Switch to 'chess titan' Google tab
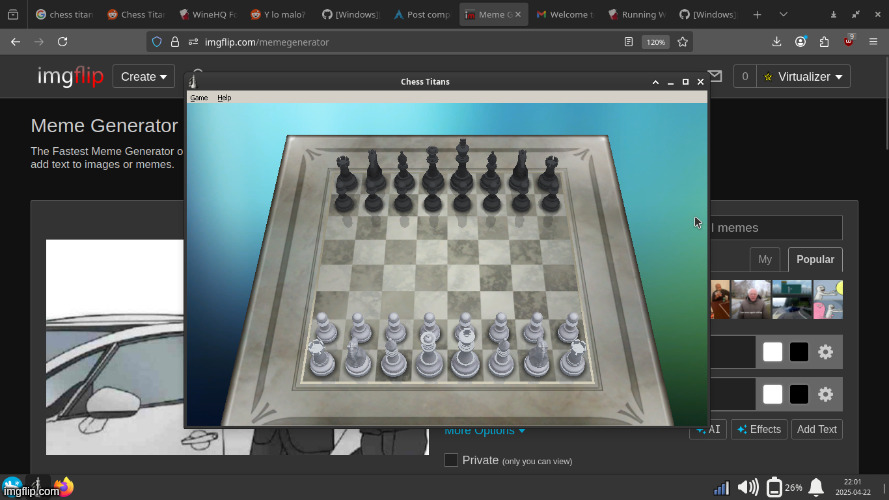Image resolution: width=889 pixels, height=500 pixels. (x=64, y=15)
